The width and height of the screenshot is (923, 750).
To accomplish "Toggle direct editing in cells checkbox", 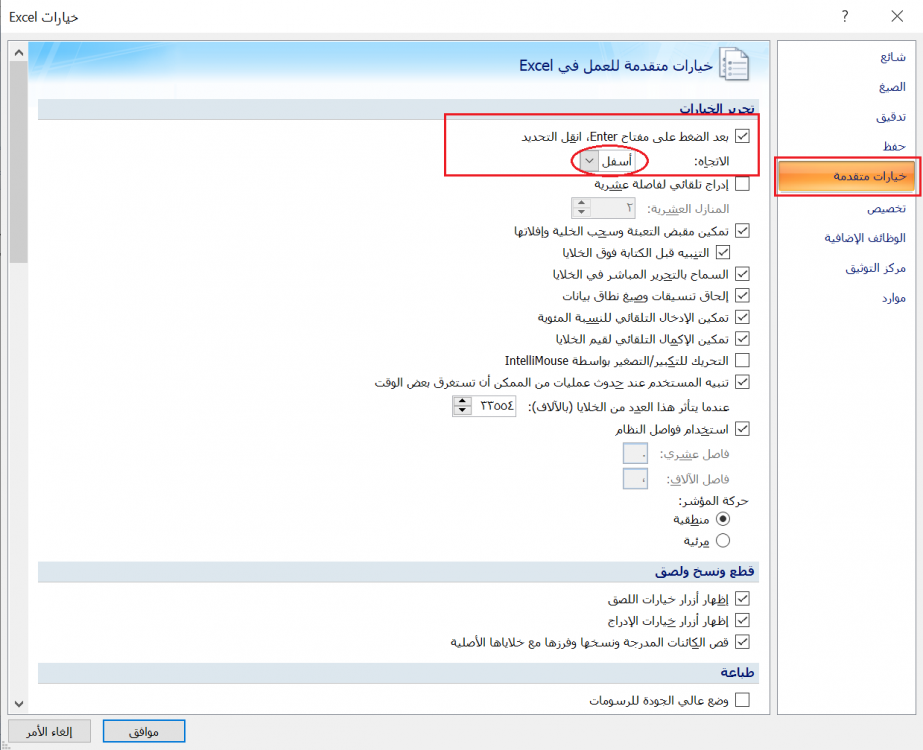I will (742, 274).
